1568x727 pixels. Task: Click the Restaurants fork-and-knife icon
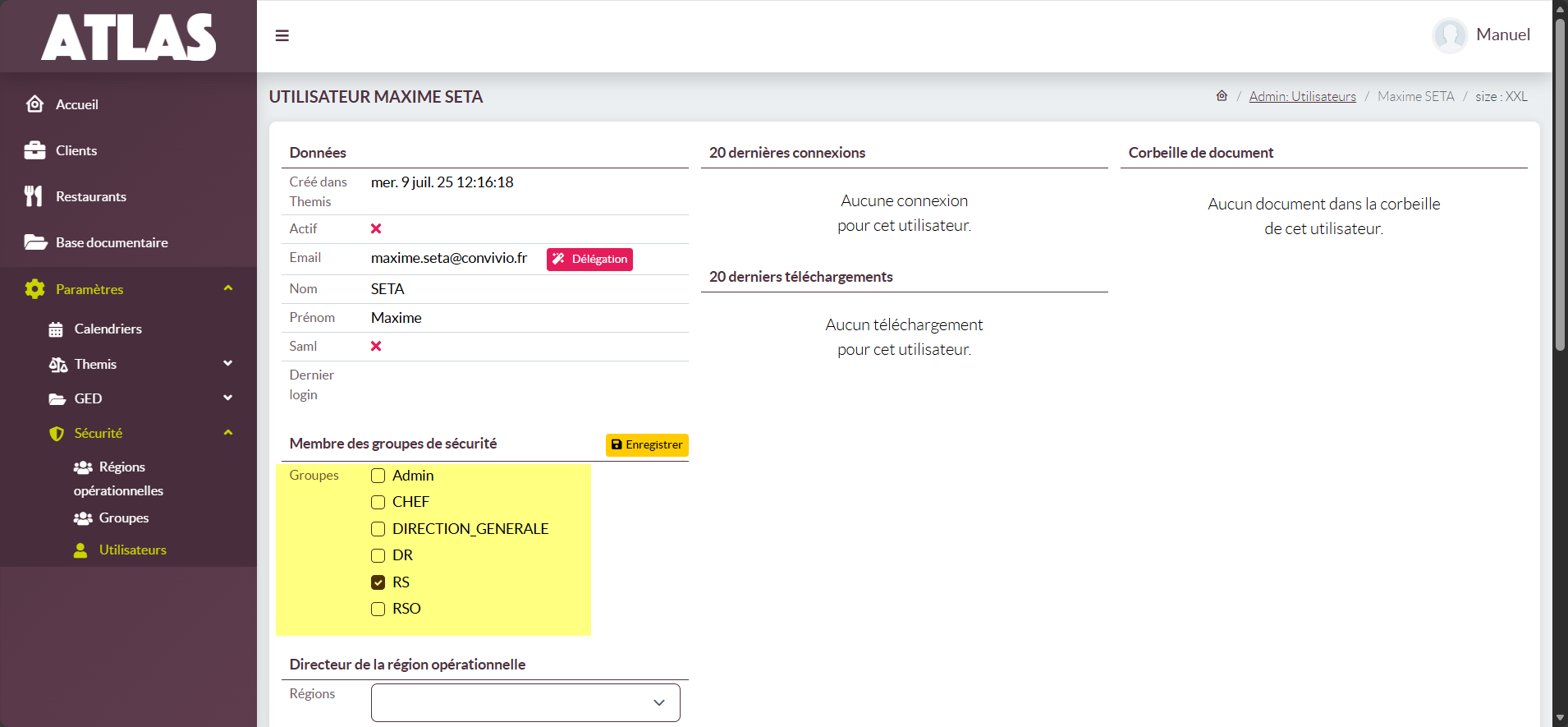point(34,196)
